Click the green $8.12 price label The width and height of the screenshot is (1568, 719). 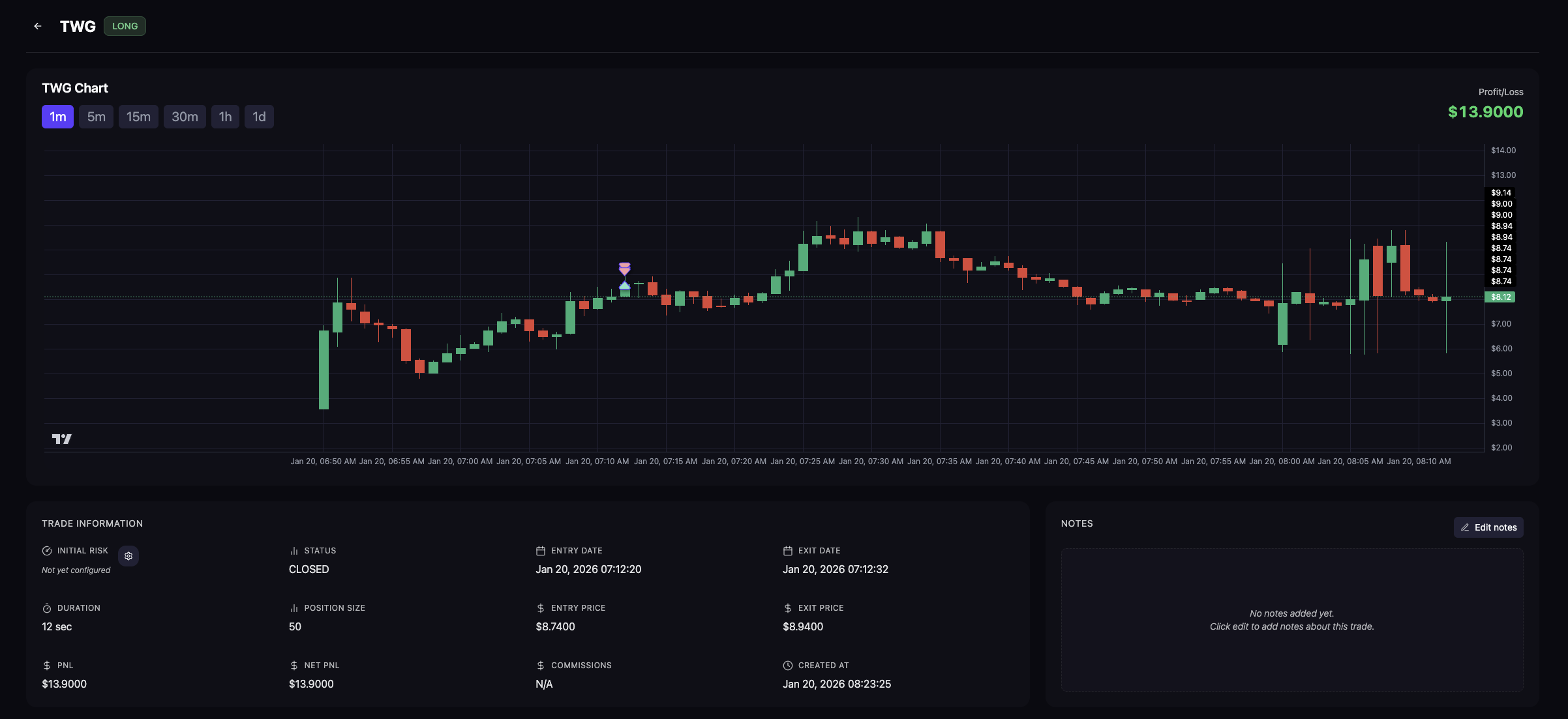pos(1500,297)
